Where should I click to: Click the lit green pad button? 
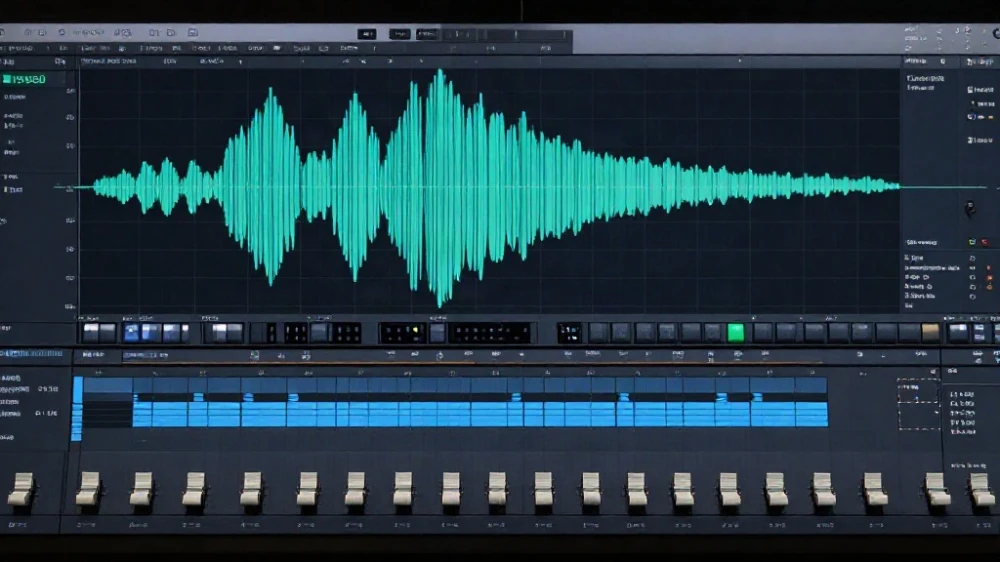[x=736, y=332]
